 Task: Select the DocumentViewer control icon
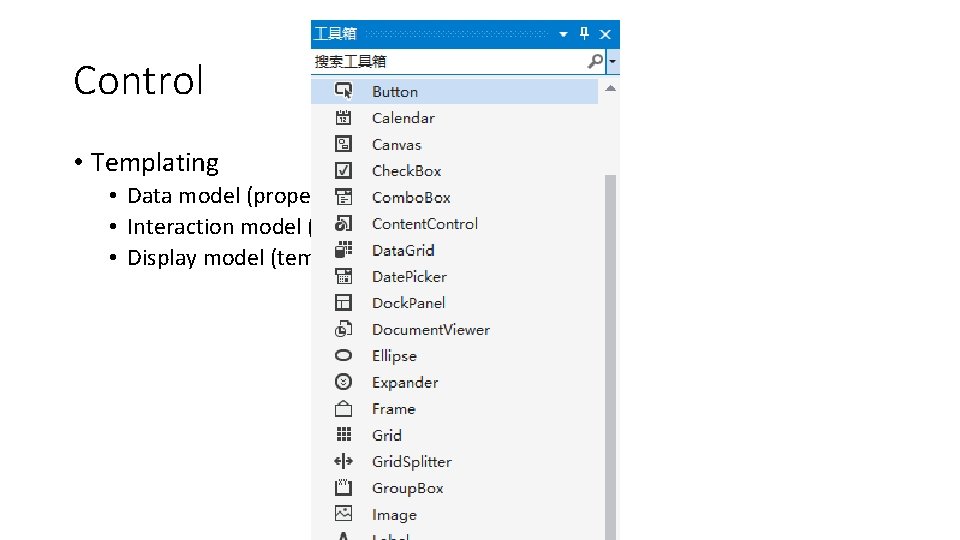343,329
